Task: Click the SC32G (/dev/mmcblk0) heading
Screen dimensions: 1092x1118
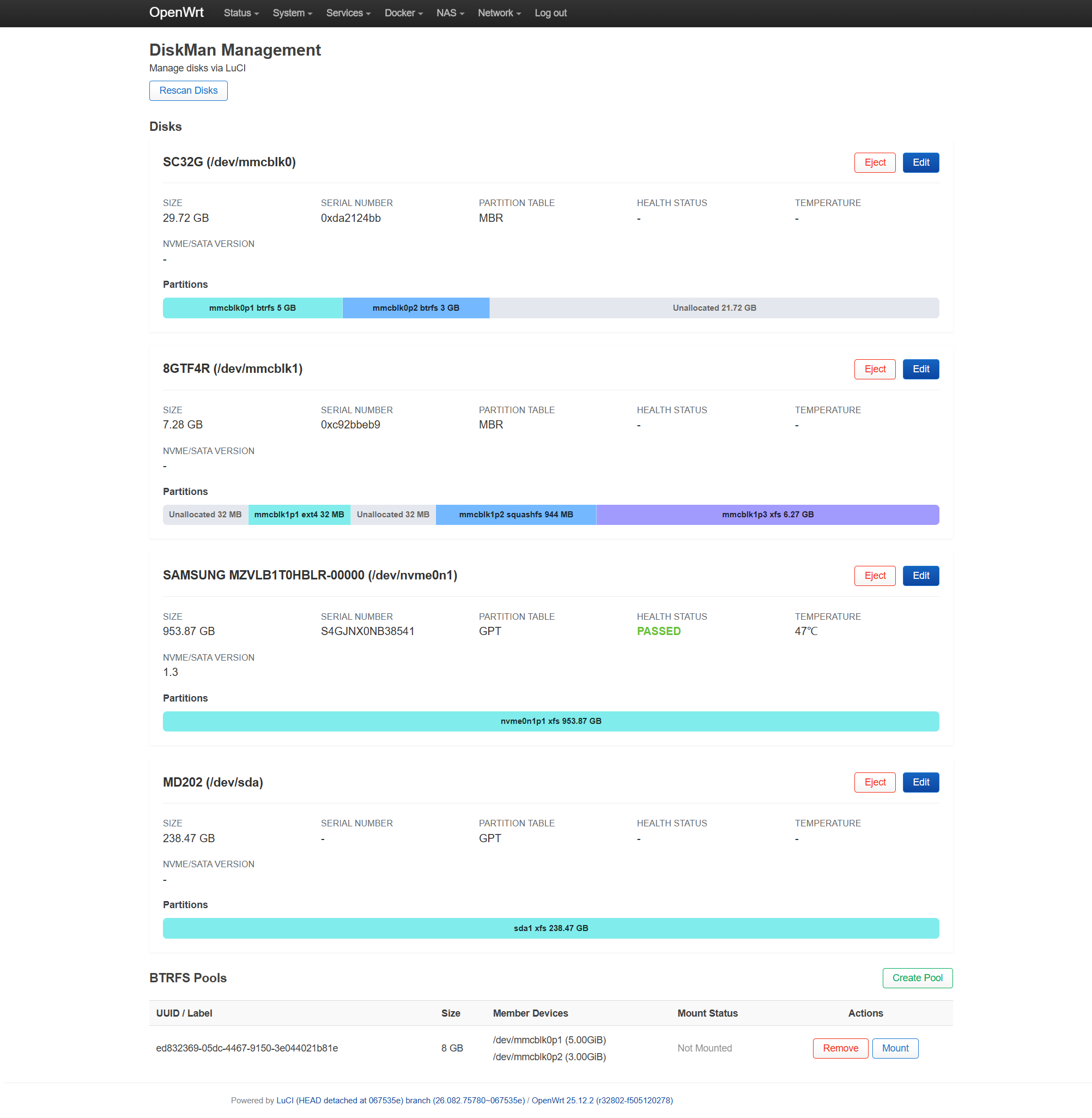Action: click(229, 162)
